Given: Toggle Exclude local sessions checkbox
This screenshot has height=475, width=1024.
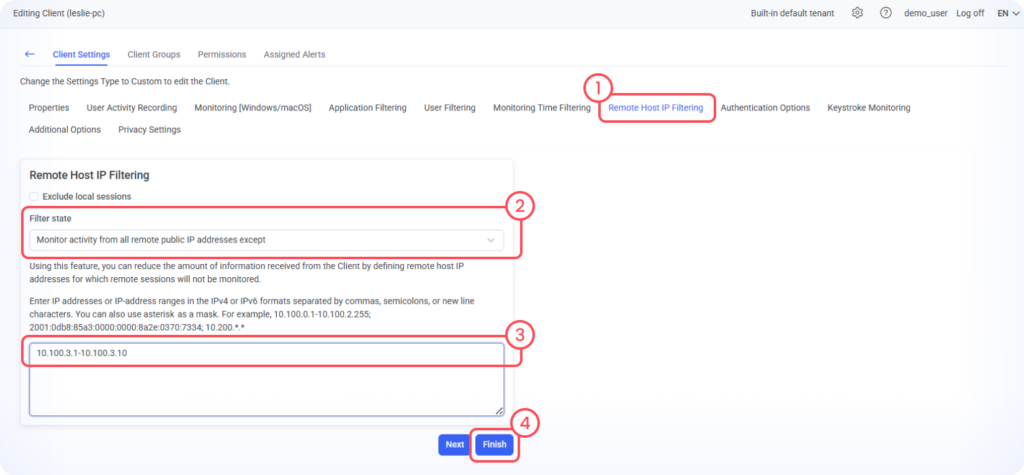Looking at the screenshot, I should [35, 196].
